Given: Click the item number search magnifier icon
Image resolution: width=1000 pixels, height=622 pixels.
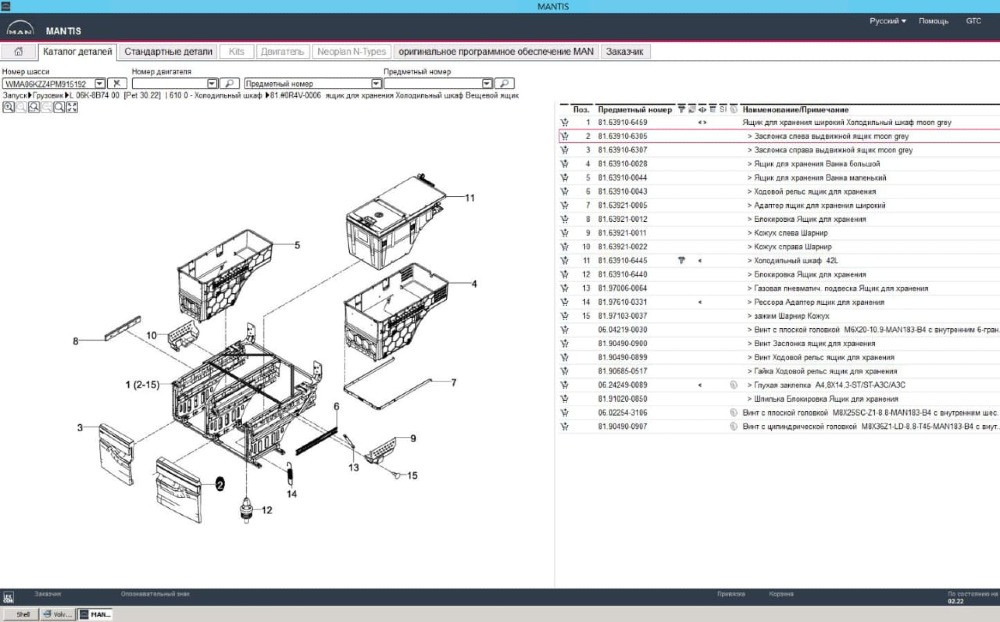Looking at the screenshot, I should coord(505,84).
